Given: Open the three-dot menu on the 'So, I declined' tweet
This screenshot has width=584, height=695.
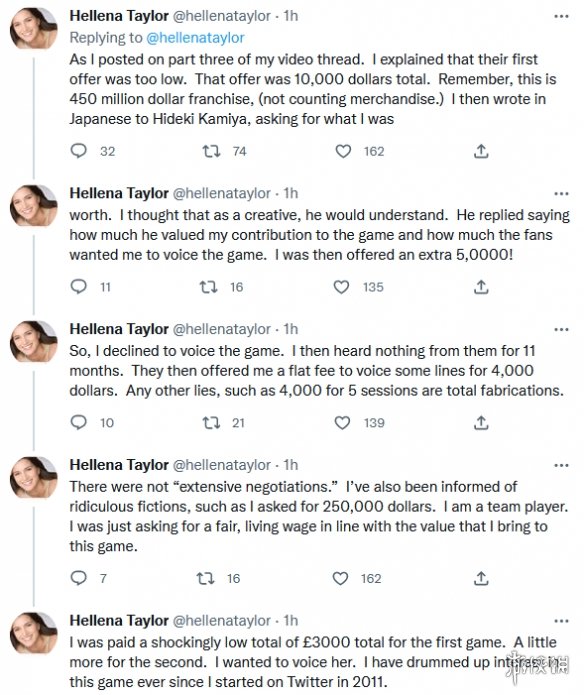Looking at the screenshot, I should (x=561, y=330).
